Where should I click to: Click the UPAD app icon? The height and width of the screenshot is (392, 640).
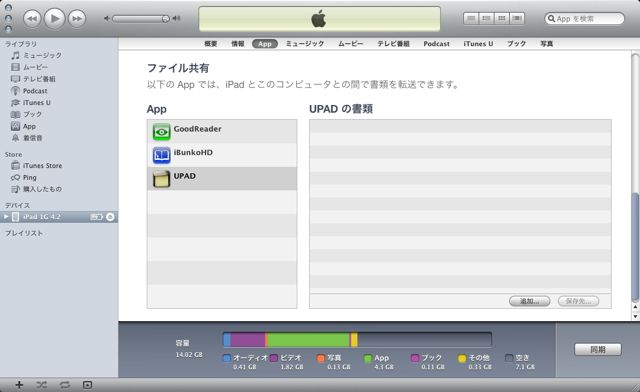[x=162, y=179]
